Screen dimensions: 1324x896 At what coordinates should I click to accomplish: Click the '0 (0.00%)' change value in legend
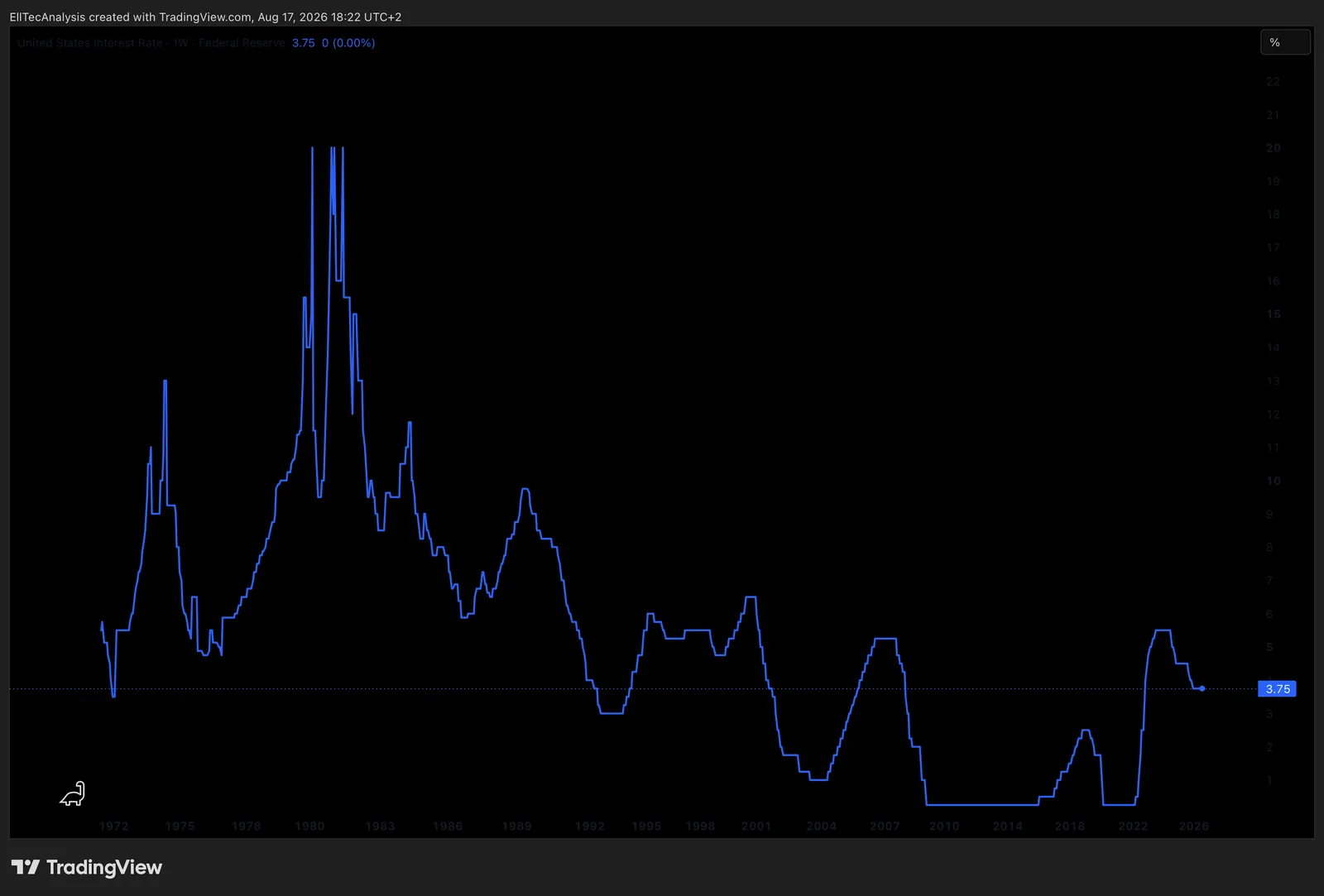(348, 43)
